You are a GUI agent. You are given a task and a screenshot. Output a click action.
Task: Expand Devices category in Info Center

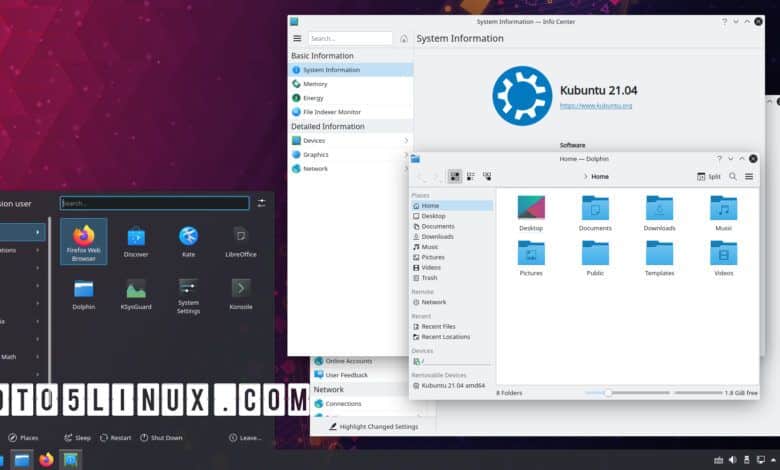pos(351,141)
